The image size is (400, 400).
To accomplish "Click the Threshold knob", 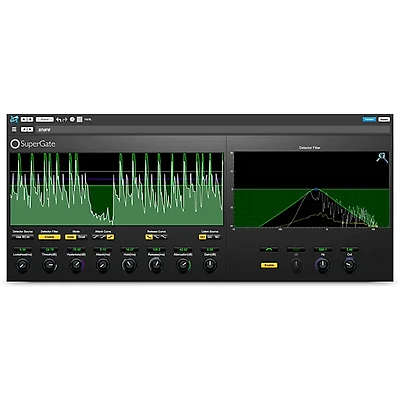I will (x=49, y=265).
